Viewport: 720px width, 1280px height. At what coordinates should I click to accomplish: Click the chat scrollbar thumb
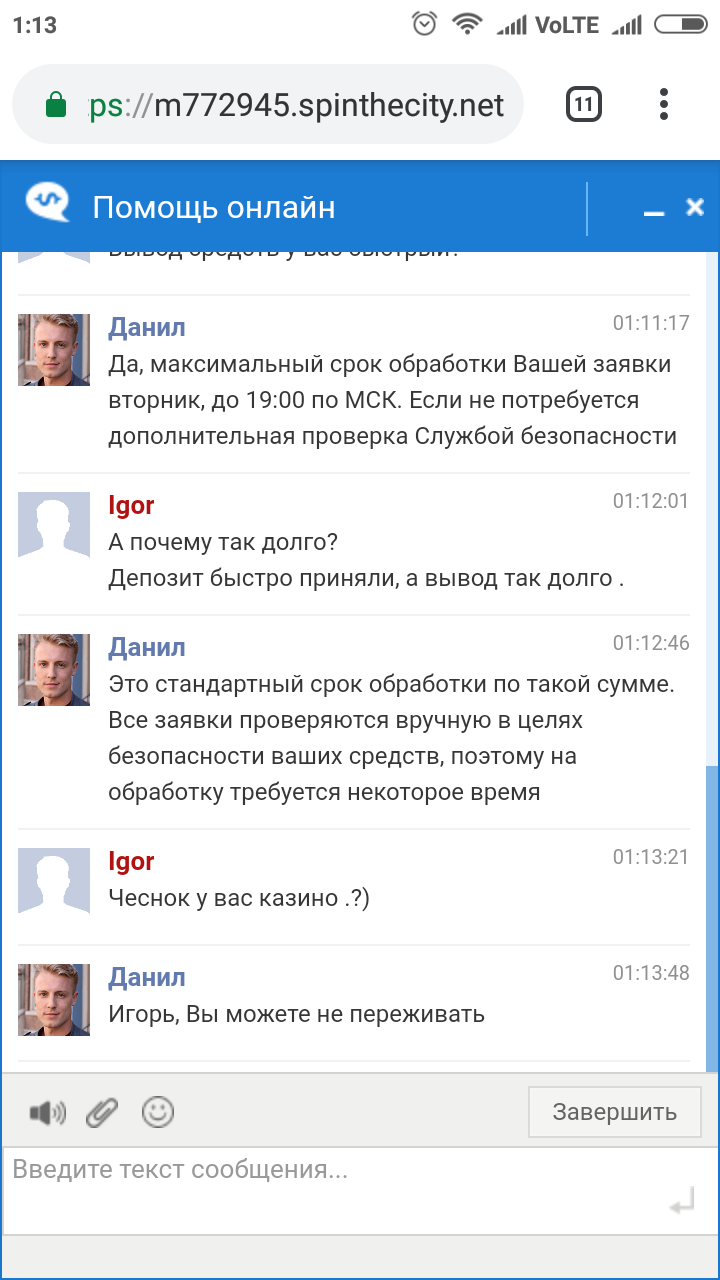click(712, 915)
